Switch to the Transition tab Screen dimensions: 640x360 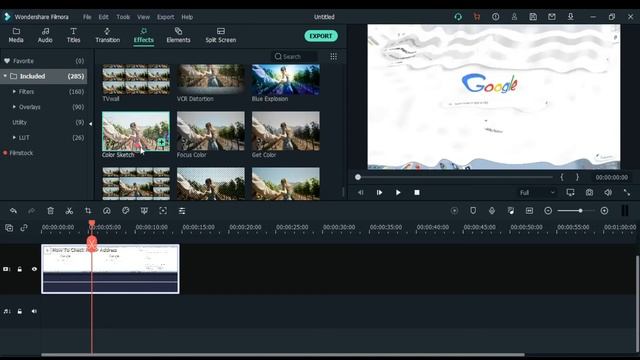click(x=107, y=36)
